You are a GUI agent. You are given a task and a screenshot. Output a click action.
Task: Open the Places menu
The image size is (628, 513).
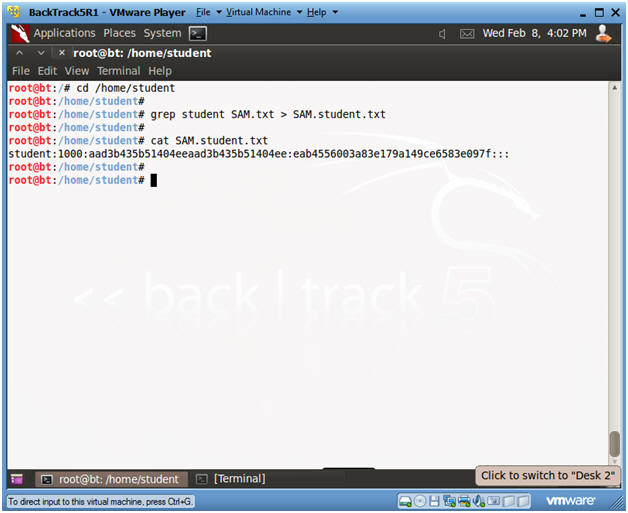119,33
